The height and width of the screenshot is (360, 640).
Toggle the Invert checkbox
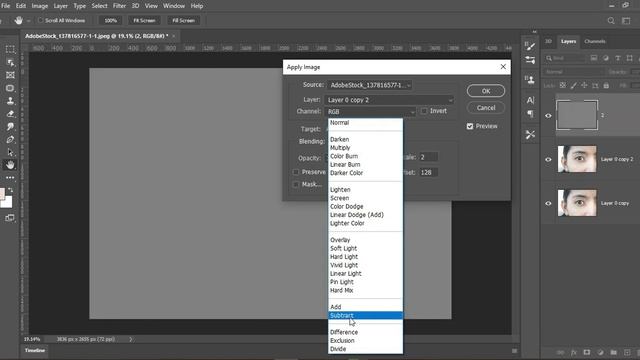click(424, 111)
